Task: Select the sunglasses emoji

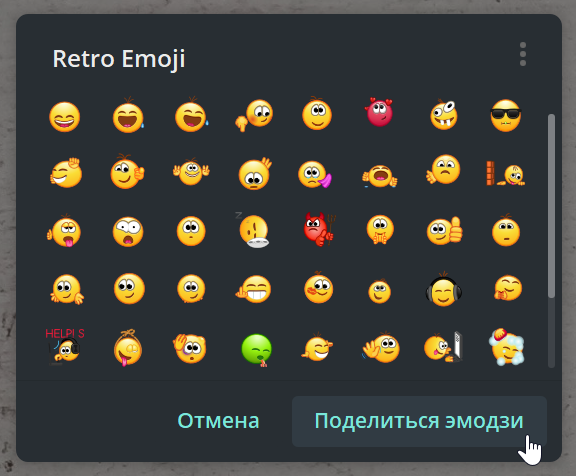Action: [x=506, y=115]
